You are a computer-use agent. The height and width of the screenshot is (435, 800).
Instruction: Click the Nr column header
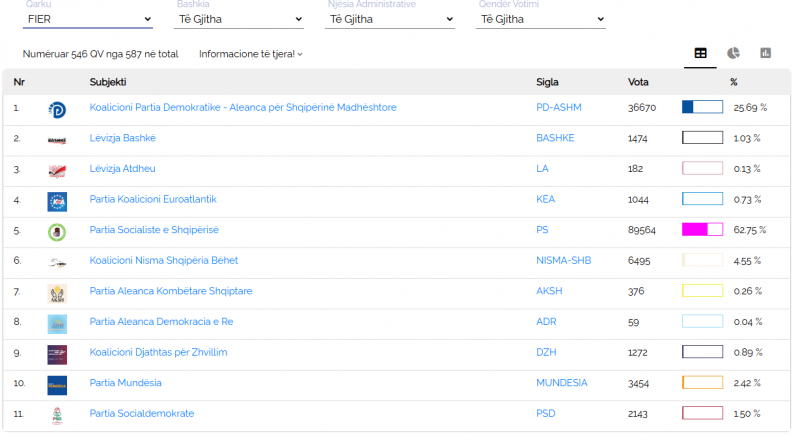pos(19,82)
